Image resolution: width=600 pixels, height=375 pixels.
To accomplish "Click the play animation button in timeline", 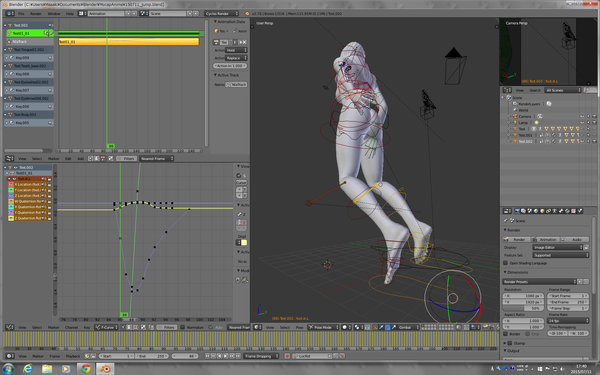I will pos(226,356).
